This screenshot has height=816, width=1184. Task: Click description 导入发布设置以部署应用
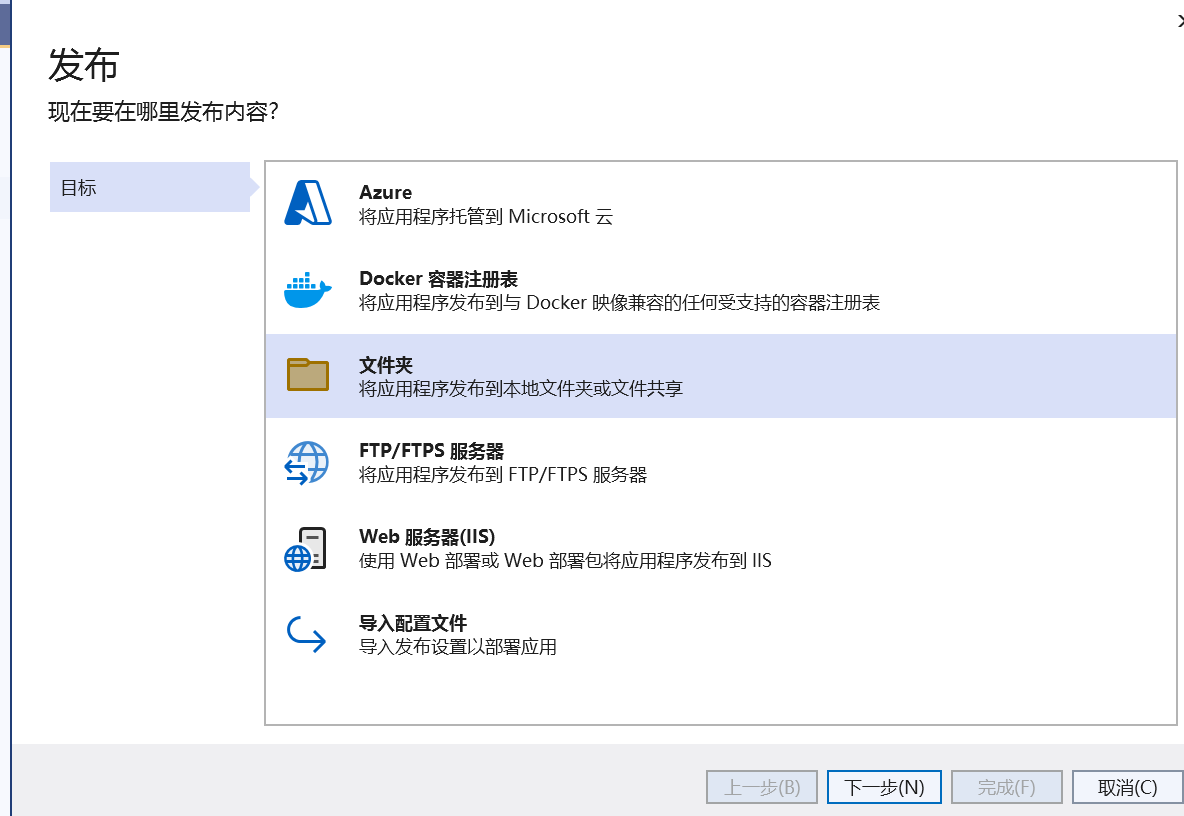(457, 647)
